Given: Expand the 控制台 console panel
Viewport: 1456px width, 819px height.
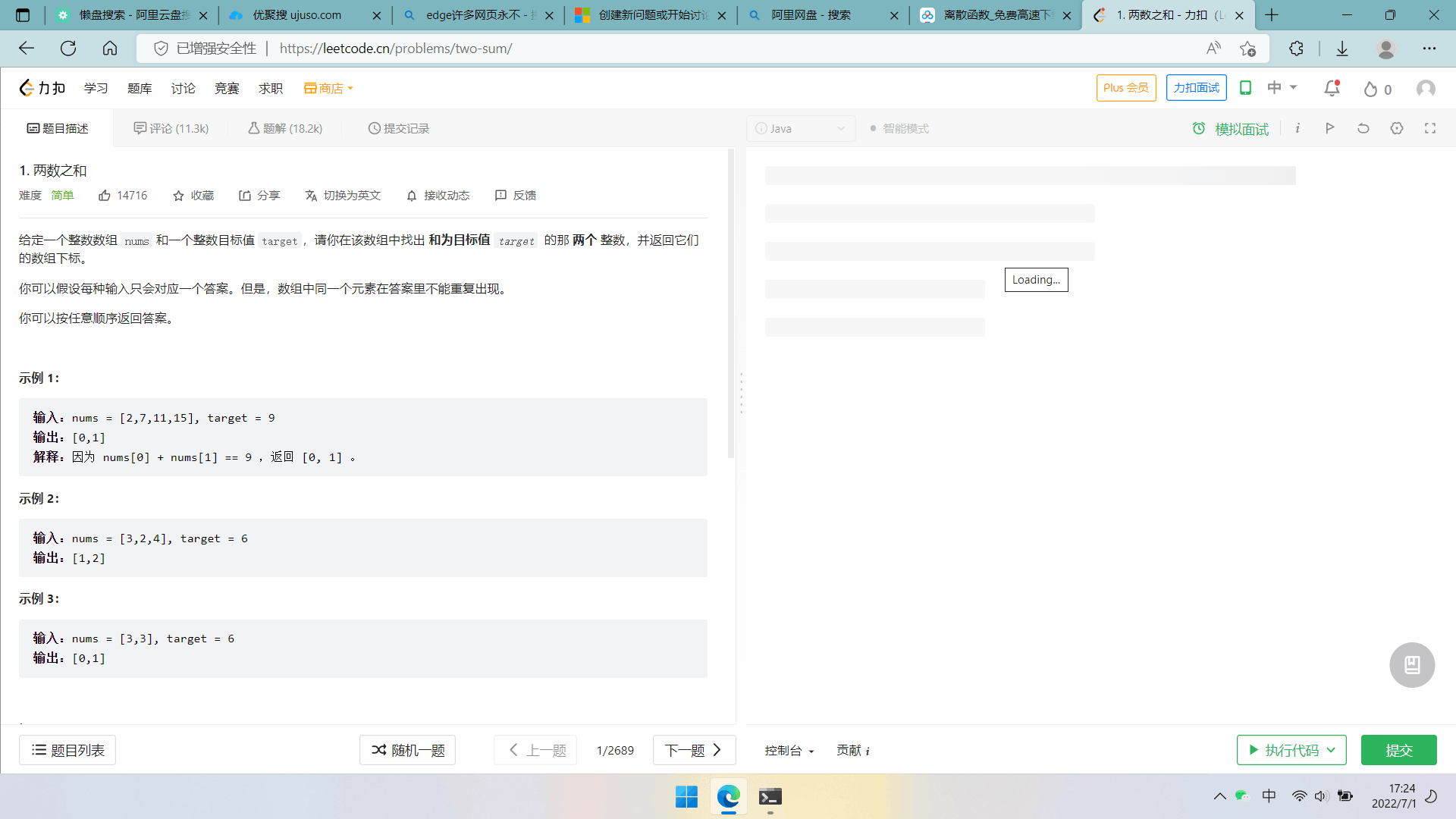Looking at the screenshot, I should pyautogui.click(x=789, y=750).
